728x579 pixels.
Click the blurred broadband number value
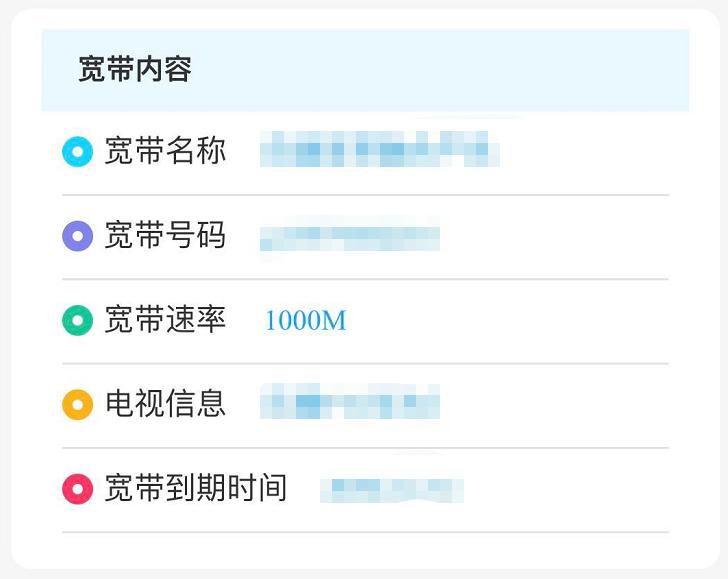click(x=349, y=238)
